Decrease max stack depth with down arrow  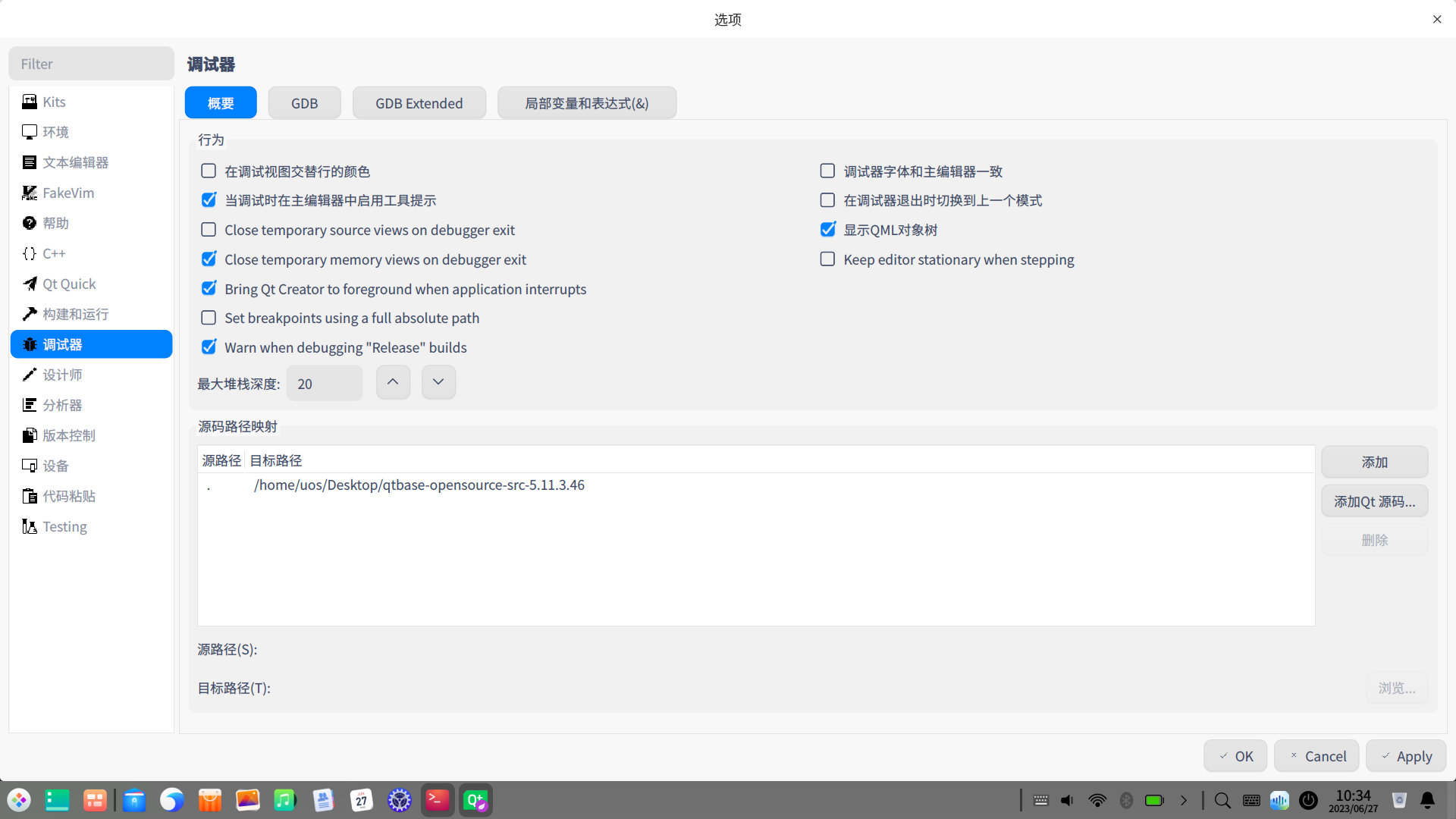(x=438, y=382)
